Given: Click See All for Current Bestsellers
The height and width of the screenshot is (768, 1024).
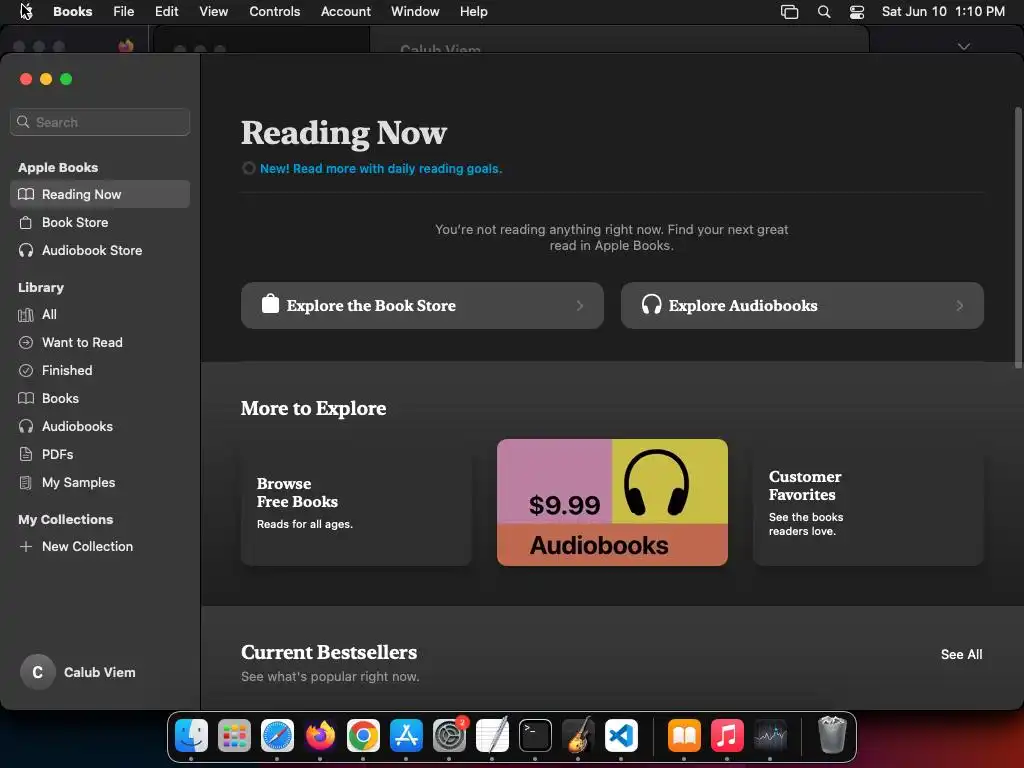Looking at the screenshot, I should (961, 654).
